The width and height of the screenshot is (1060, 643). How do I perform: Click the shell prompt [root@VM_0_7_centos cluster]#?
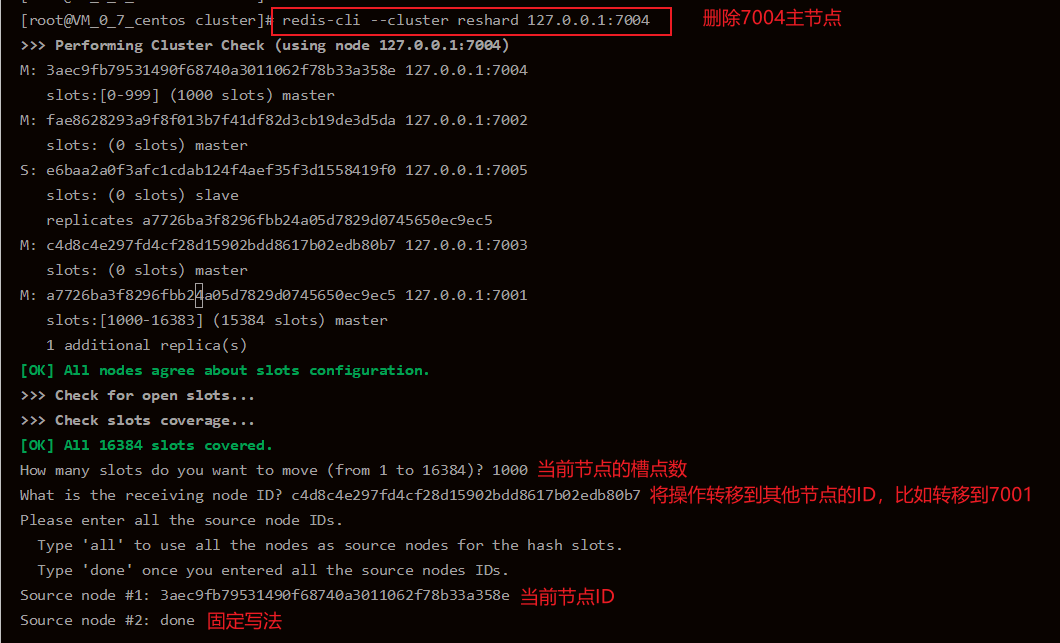pyautogui.click(x=147, y=20)
